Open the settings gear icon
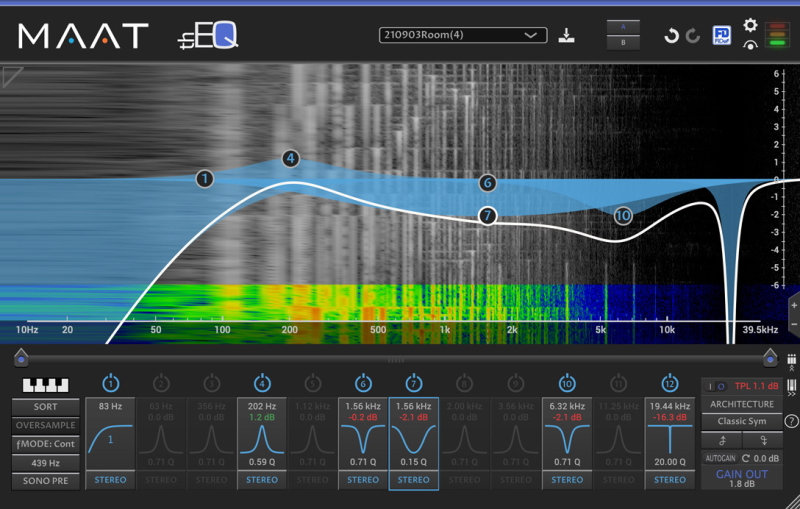The height and width of the screenshot is (509, 800). point(750,25)
